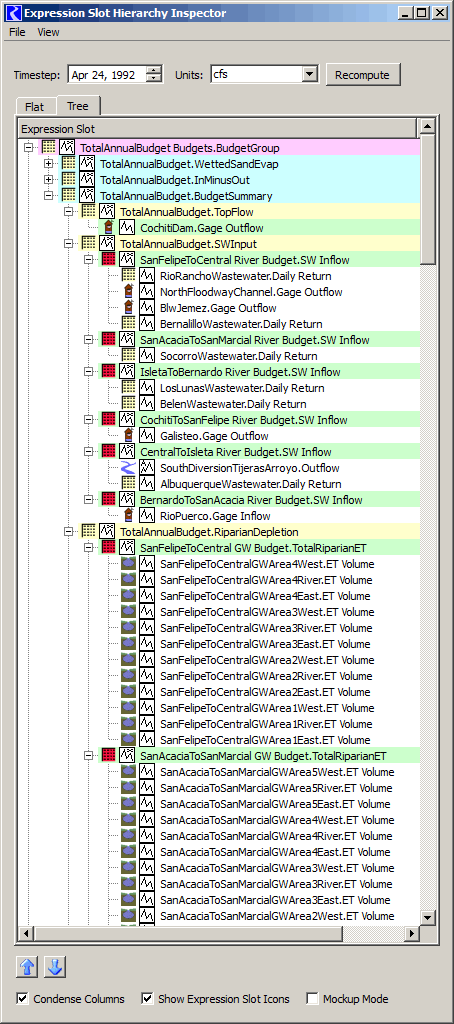Open the Units dropdown
454x1024 pixels.
pos(310,74)
